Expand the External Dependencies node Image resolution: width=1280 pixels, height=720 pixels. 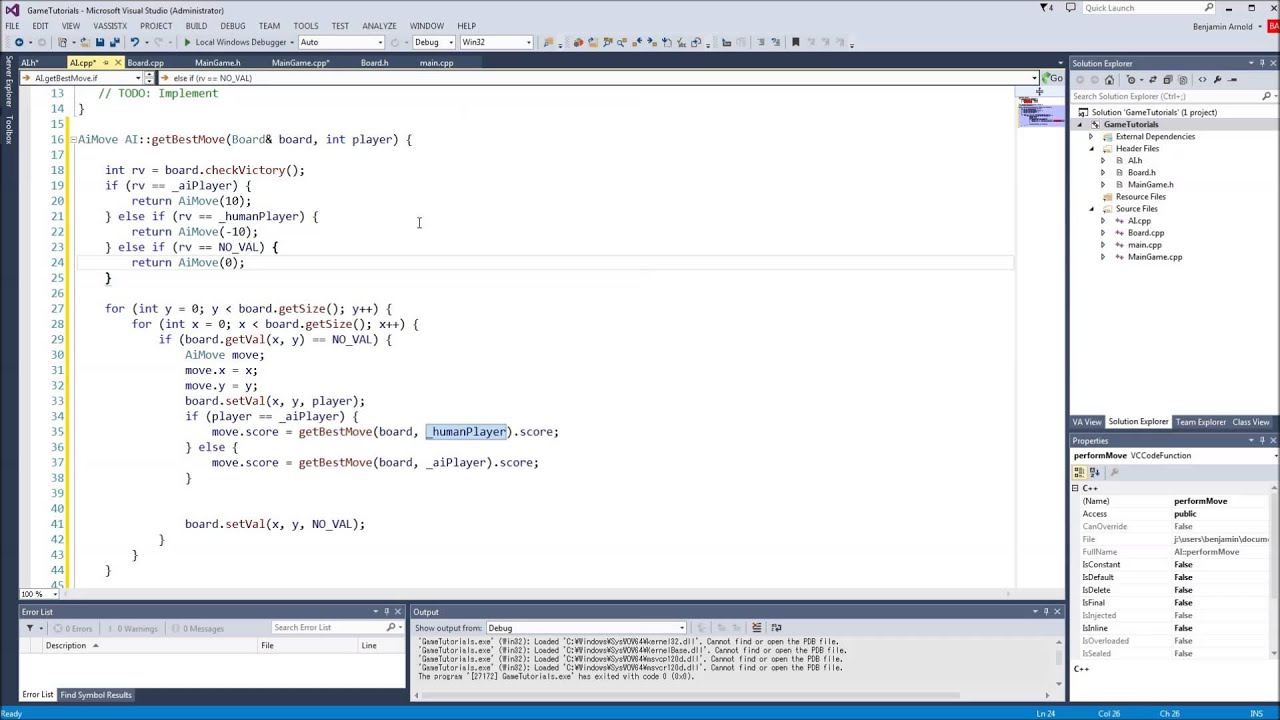(x=1092, y=136)
